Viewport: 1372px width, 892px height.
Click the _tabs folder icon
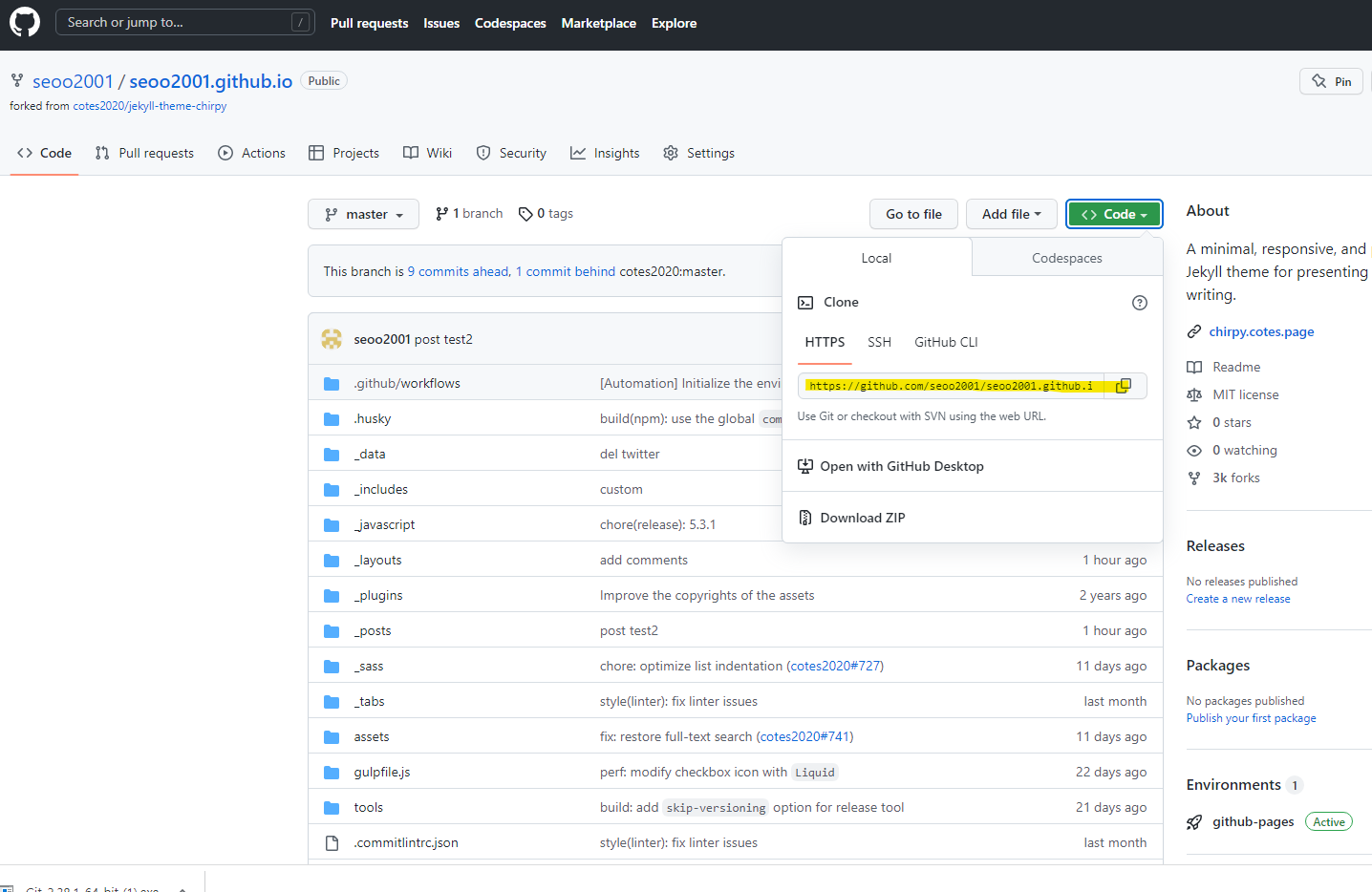(332, 702)
